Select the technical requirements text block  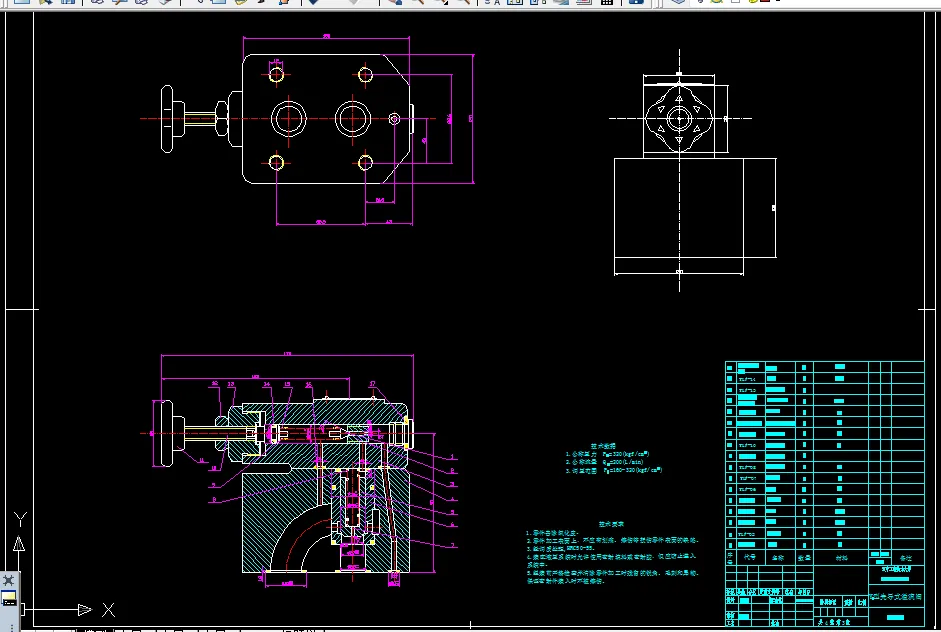click(x=613, y=553)
